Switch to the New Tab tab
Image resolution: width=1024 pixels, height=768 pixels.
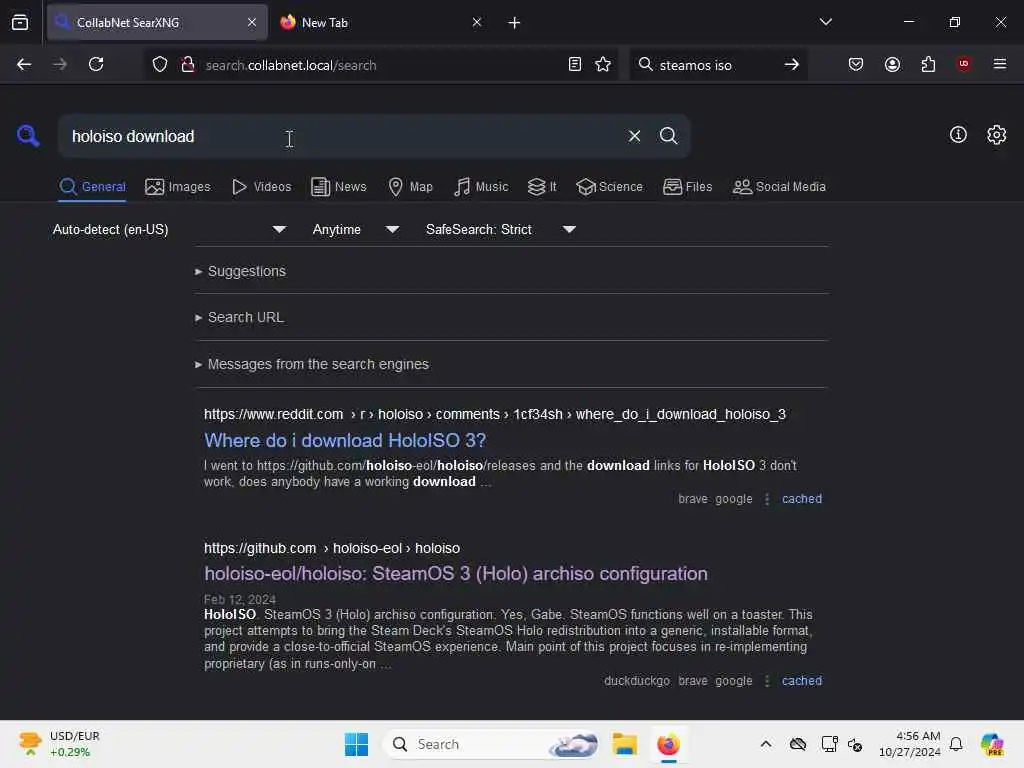pyautogui.click(x=383, y=22)
